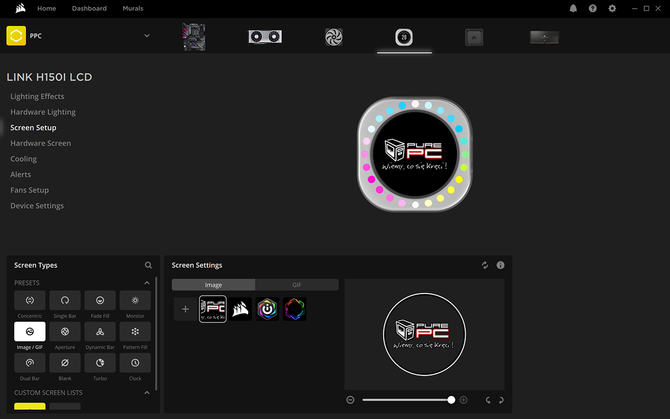Viewport: 670px width, 419px height.
Task: Select the LCD cooler device icon
Action: (404, 37)
